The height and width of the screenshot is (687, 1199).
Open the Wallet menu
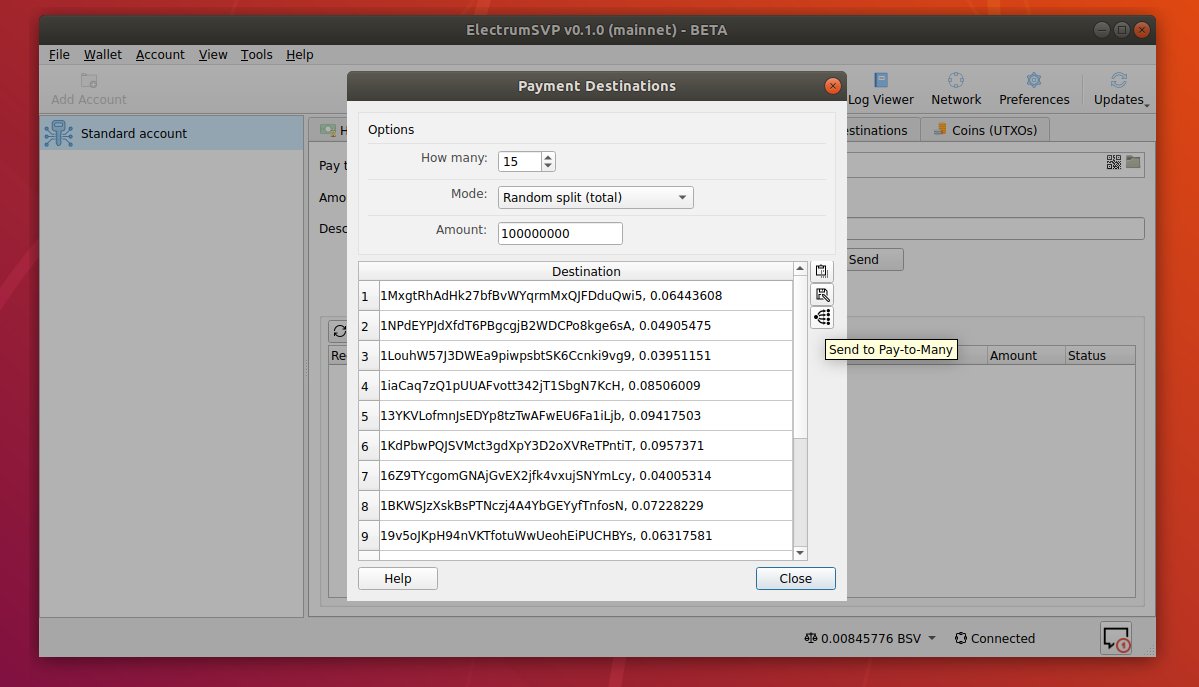point(102,54)
